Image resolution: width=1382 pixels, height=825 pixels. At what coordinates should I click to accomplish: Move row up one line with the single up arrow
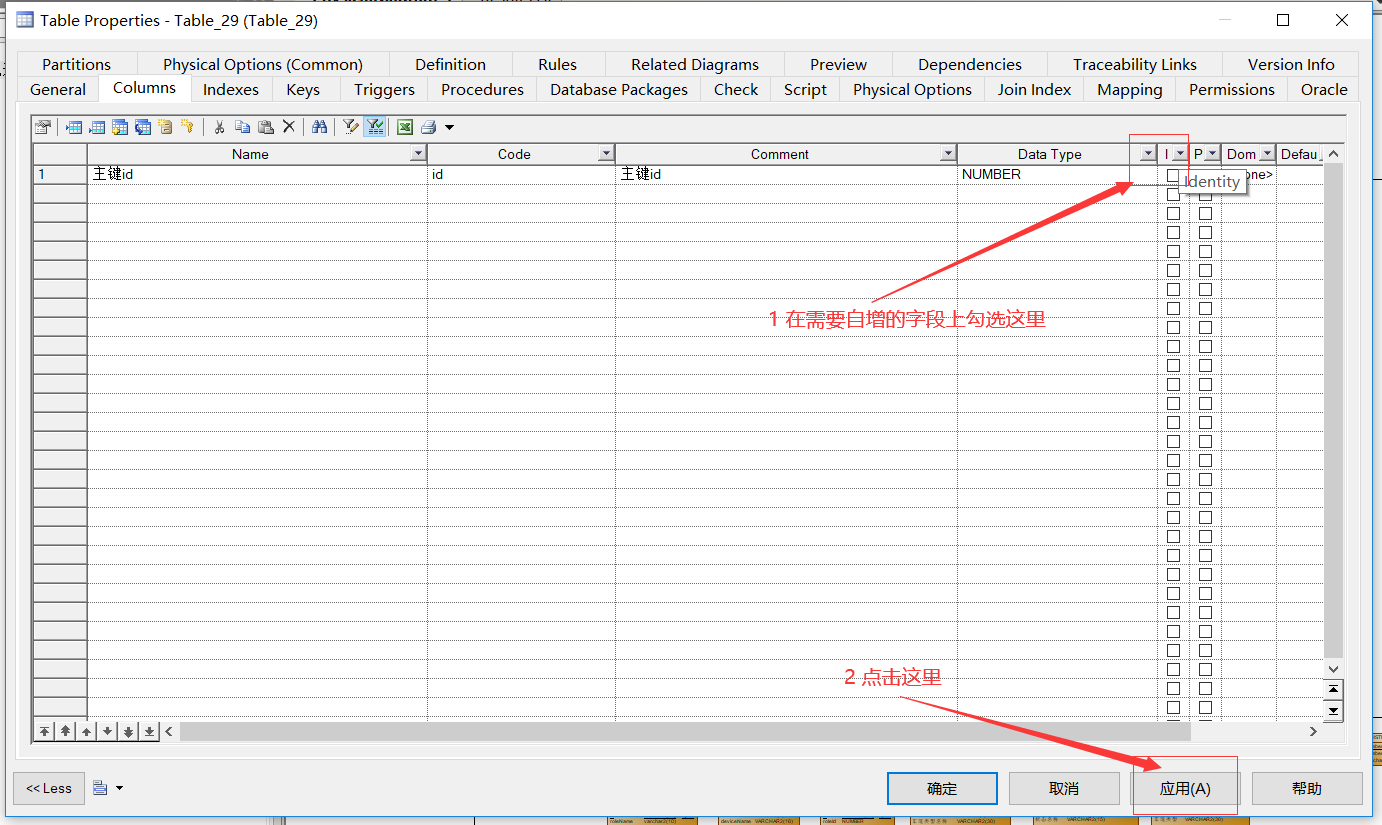tap(87, 732)
